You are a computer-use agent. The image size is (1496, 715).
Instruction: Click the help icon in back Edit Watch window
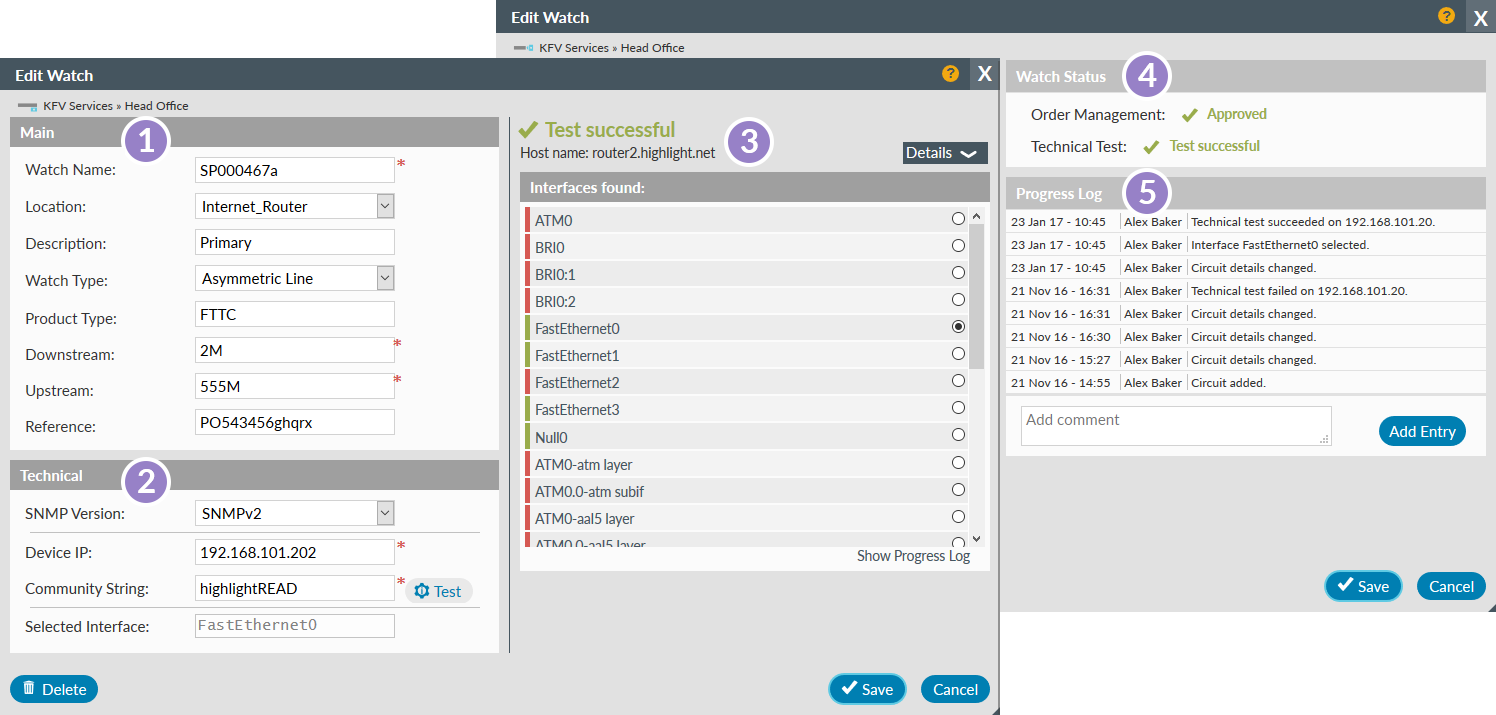(x=1446, y=16)
